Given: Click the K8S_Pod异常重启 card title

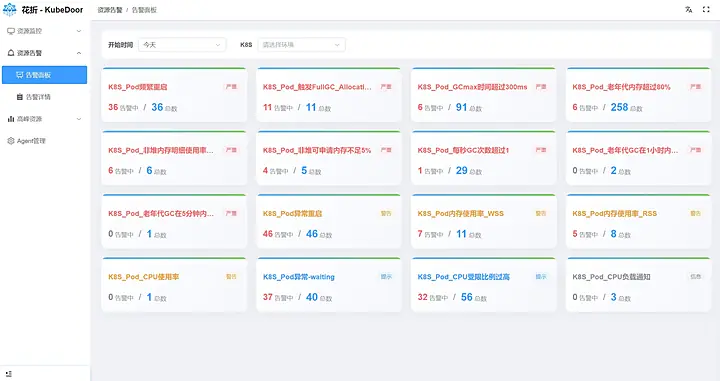Looking at the screenshot, I should point(292,214).
